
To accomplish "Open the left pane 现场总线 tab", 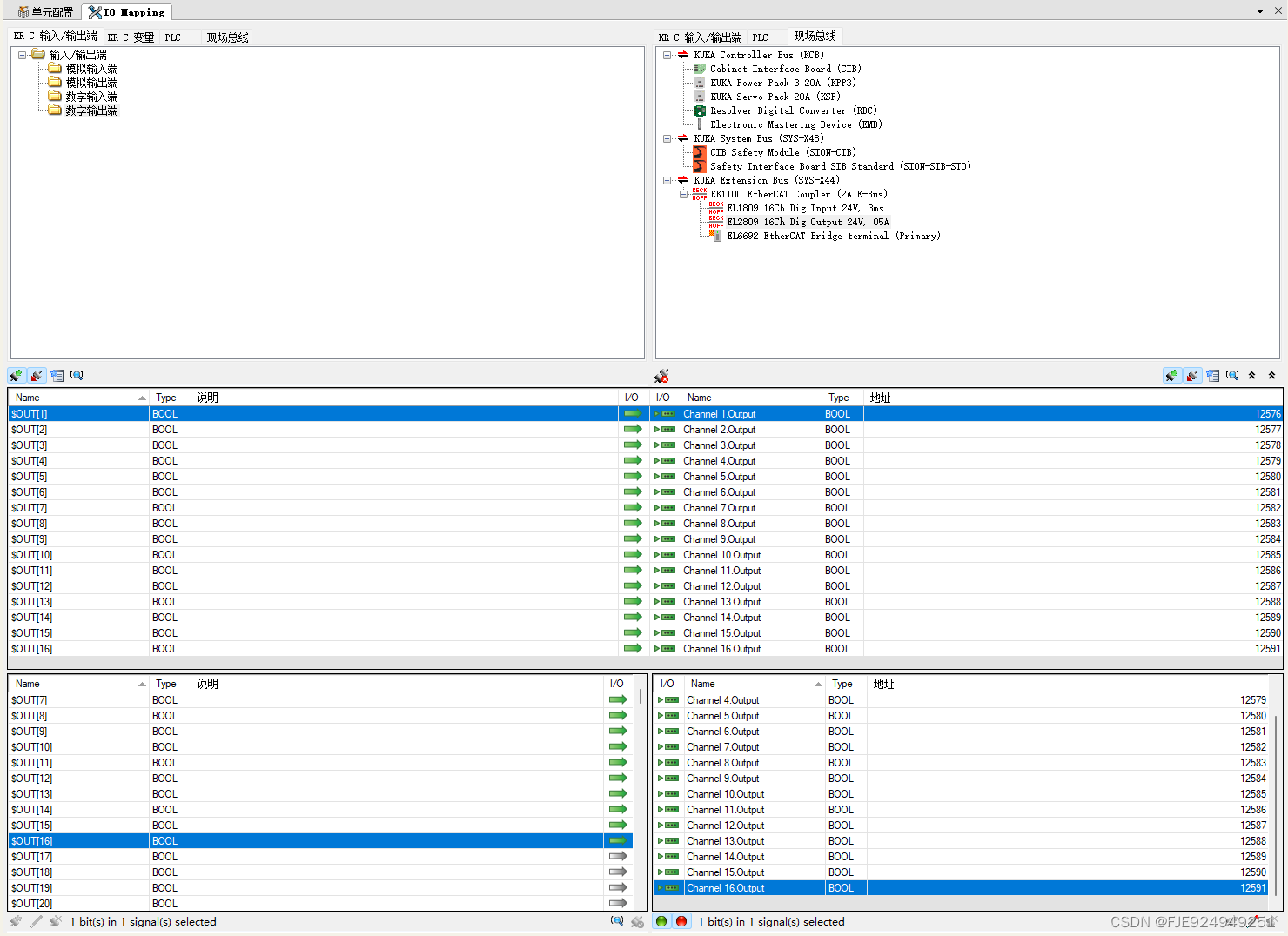I will (x=227, y=37).
